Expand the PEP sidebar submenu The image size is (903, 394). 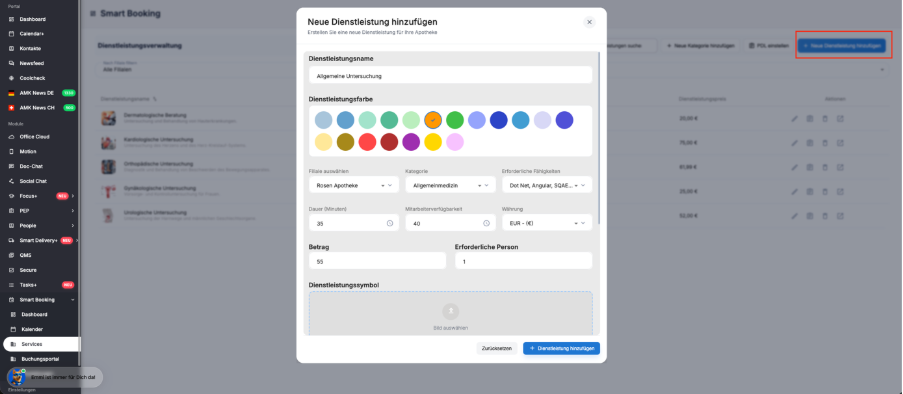pyautogui.click(x=73, y=211)
